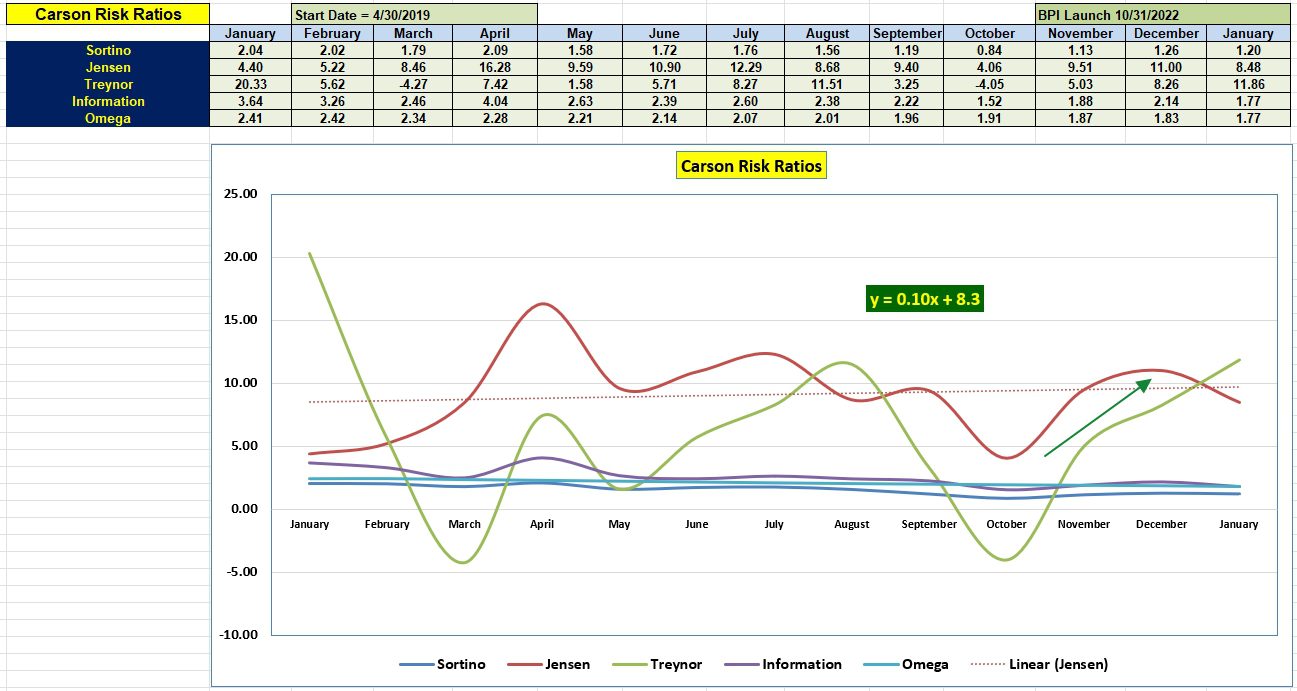This screenshot has height=691, width=1297.
Task: Select the Sortino October cell showing 0.84
Action: (x=990, y=50)
